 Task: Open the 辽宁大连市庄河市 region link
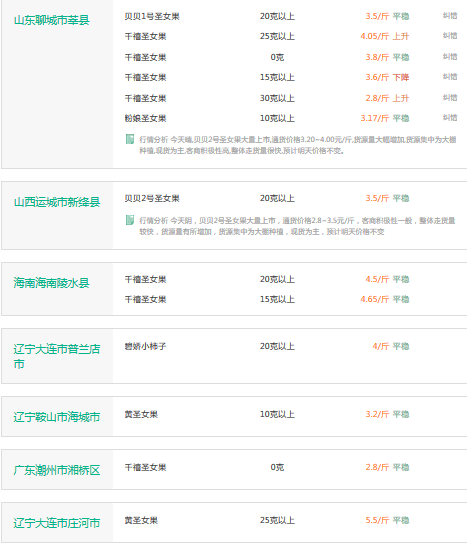click(x=57, y=523)
